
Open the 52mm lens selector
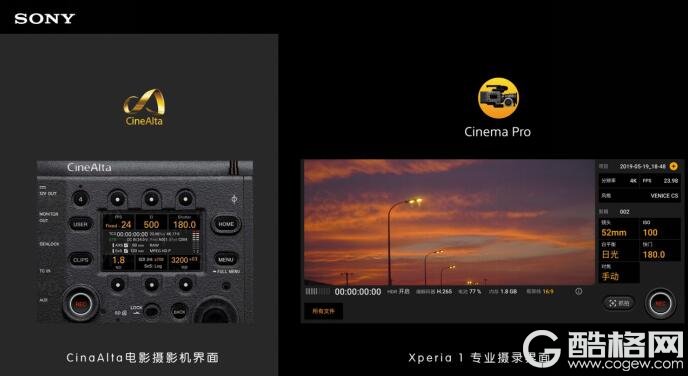(619, 229)
